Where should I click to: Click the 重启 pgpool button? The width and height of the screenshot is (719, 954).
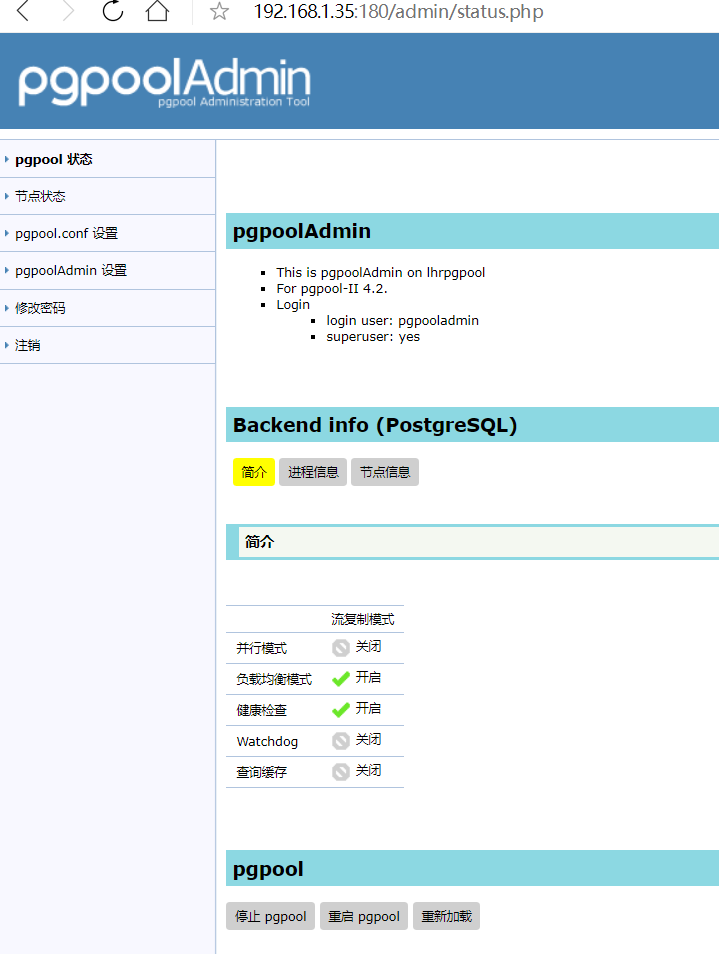click(364, 916)
